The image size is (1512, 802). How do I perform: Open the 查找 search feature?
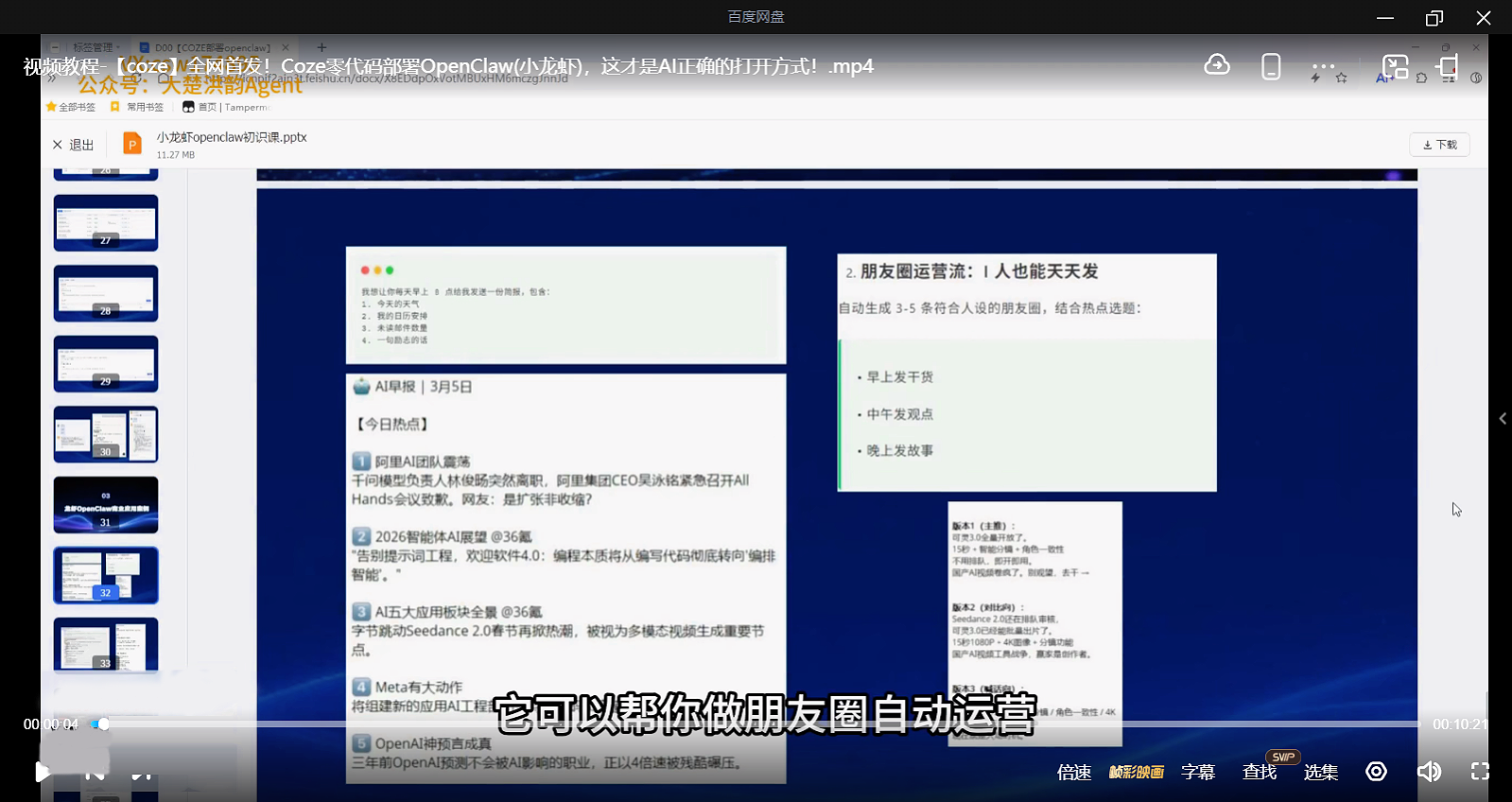(x=1260, y=772)
